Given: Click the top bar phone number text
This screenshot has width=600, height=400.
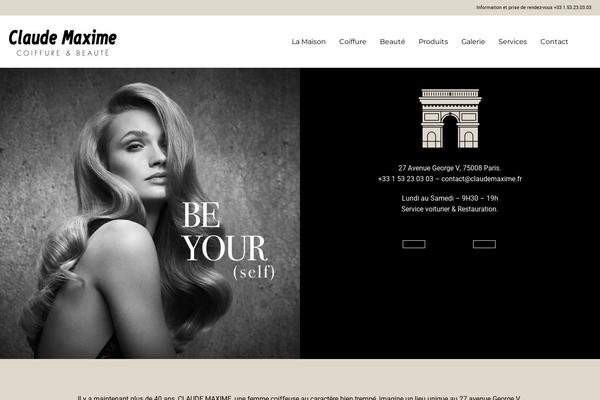Looking at the screenshot, I should [x=533, y=7].
